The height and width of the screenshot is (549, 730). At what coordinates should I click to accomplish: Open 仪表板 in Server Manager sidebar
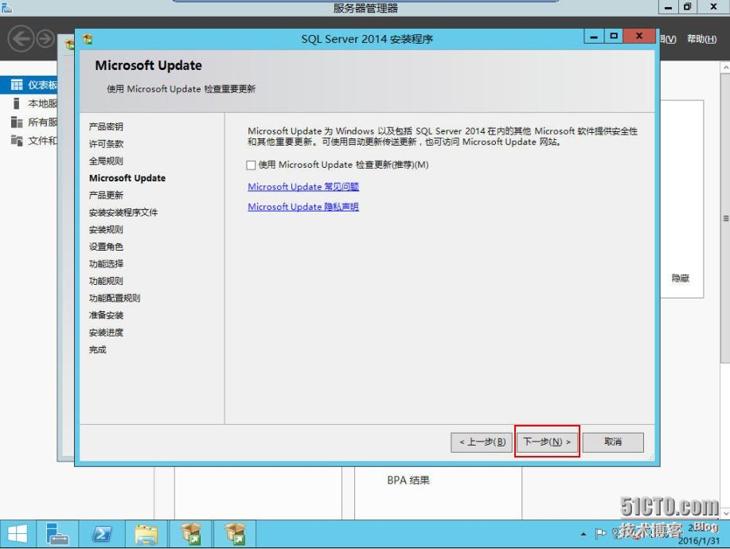coord(29,85)
